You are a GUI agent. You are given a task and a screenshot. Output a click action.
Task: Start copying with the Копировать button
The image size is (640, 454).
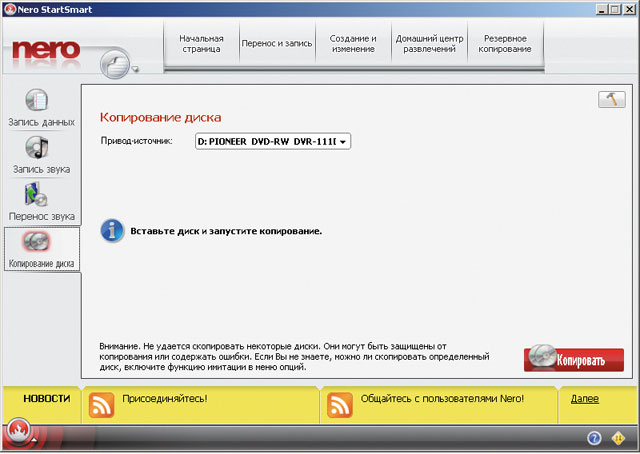point(574,359)
